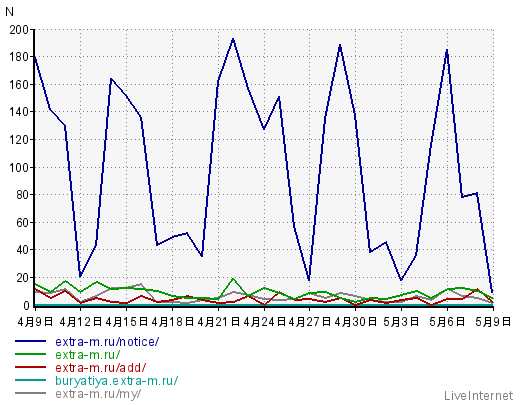Click the 100 value on Y axis
The width and height of the screenshot is (520, 405).
tap(19, 168)
